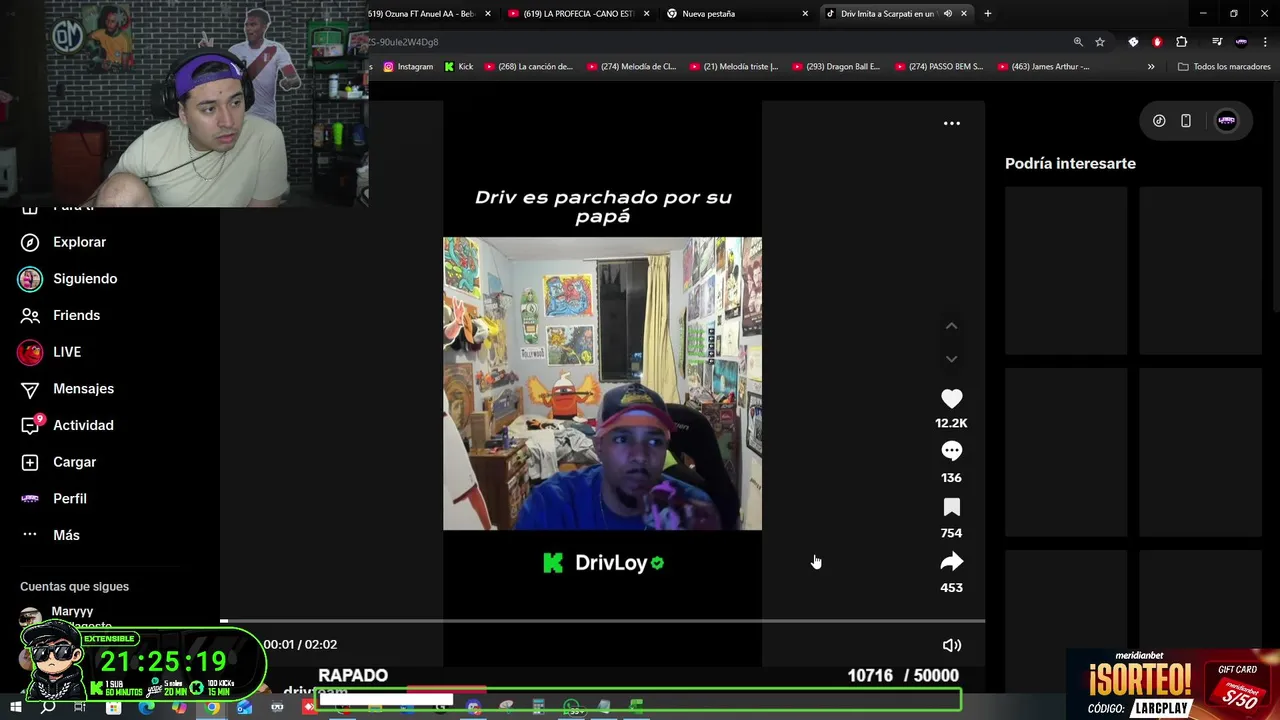Open the first Podría interesarte thumbnail
Screen dimensions: 1280x720
click(x=1066, y=270)
